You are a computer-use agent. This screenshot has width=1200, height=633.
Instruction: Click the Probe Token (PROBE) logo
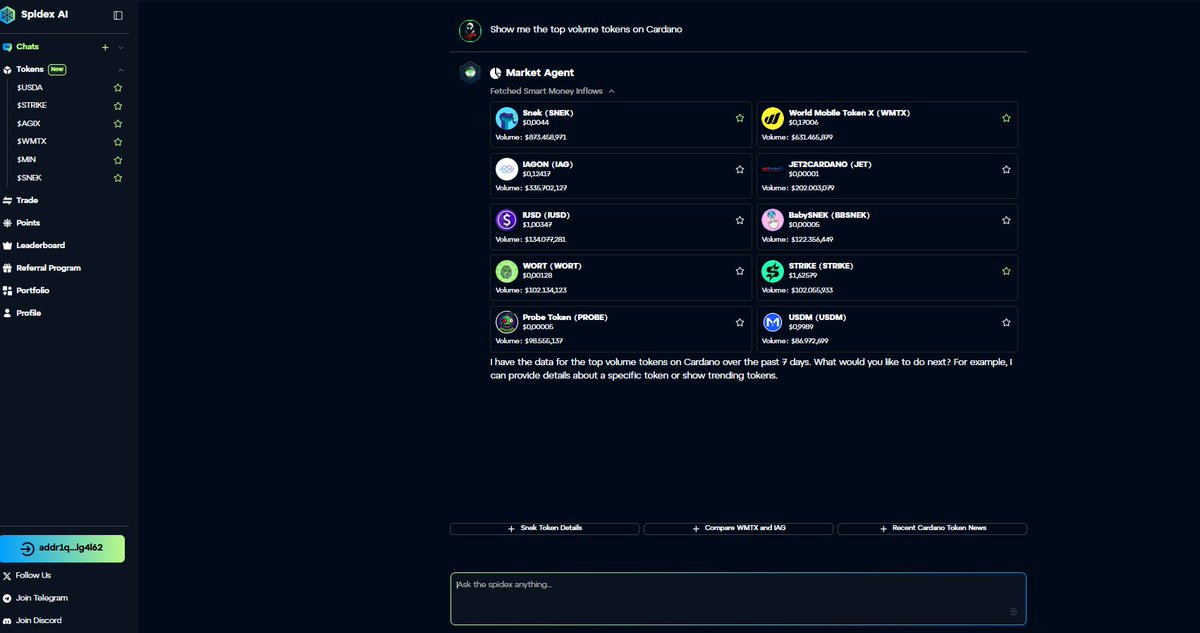(x=507, y=322)
